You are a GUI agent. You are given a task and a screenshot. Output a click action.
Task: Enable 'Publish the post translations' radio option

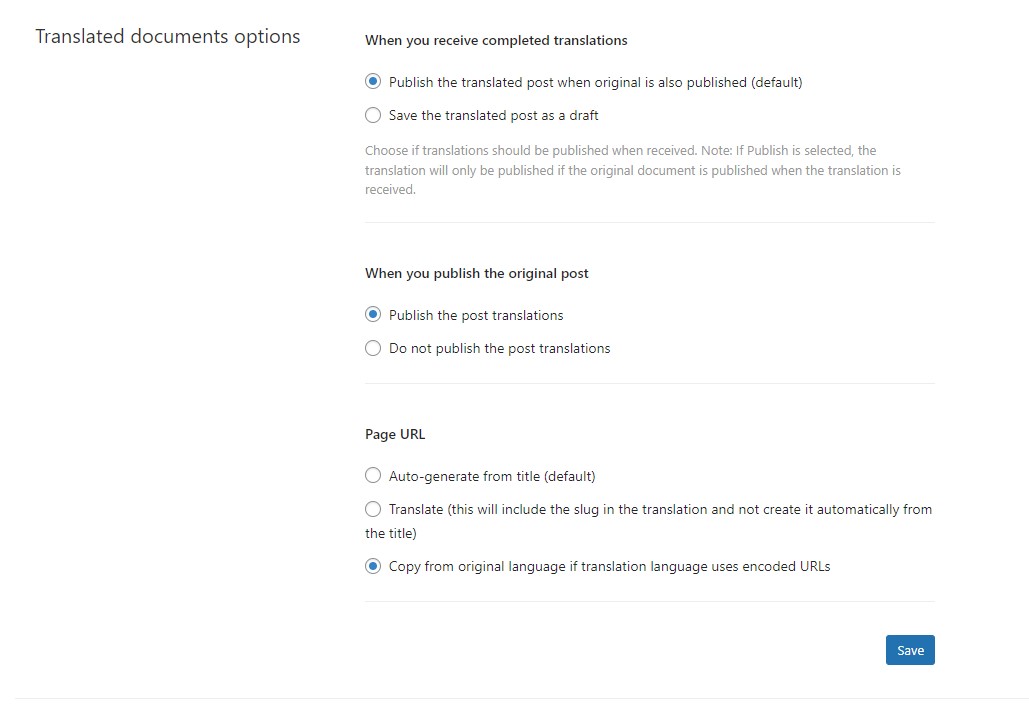click(373, 315)
